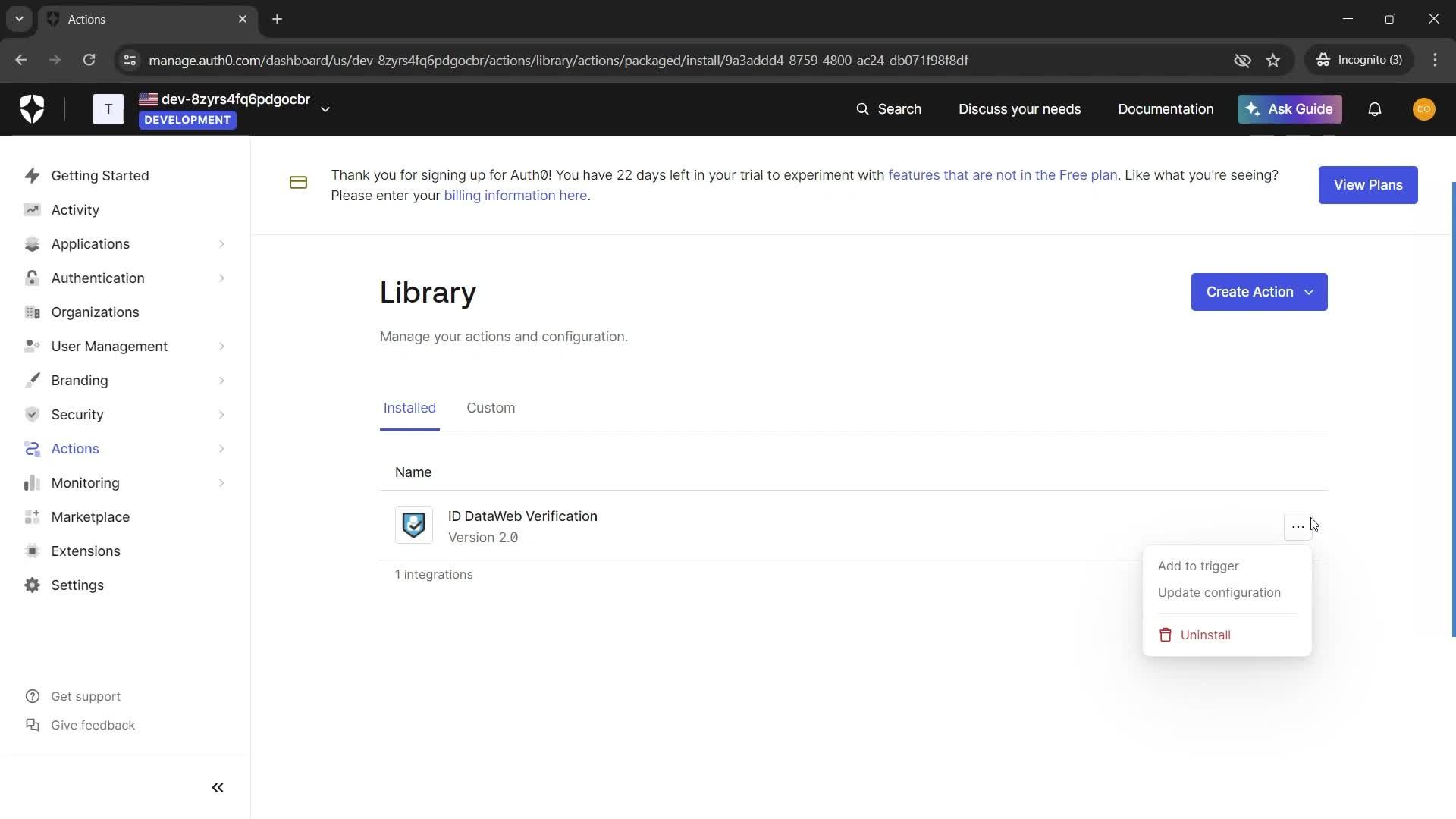Expand the Monitoring submenu chevron
The height and width of the screenshot is (819, 1456).
221,483
